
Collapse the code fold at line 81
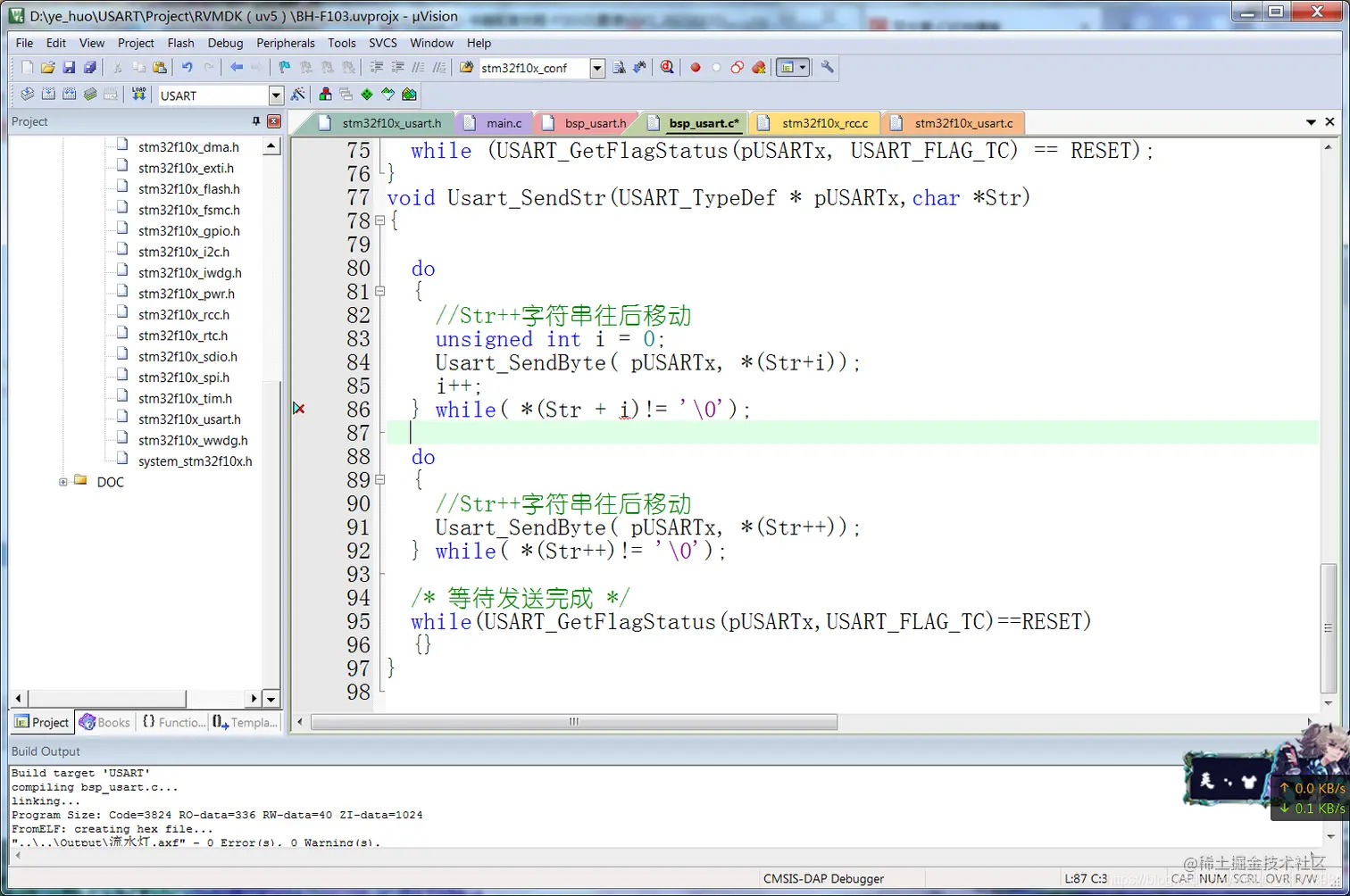tap(380, 291)
